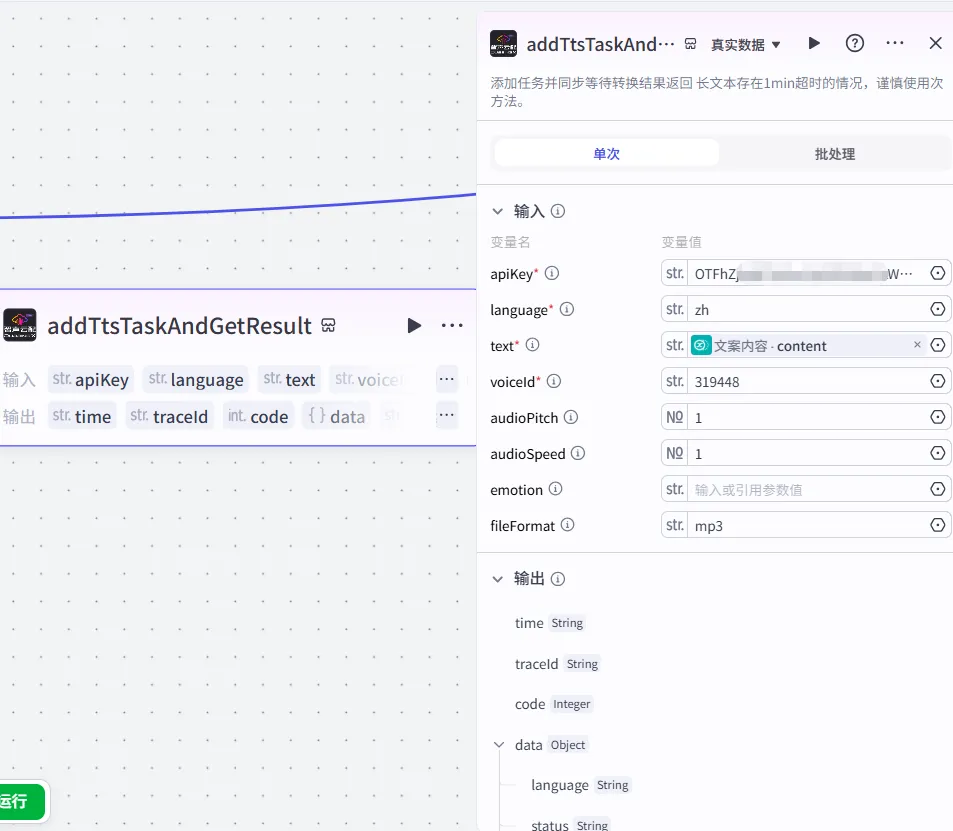Show info for the fileFormat parameter

567,525
